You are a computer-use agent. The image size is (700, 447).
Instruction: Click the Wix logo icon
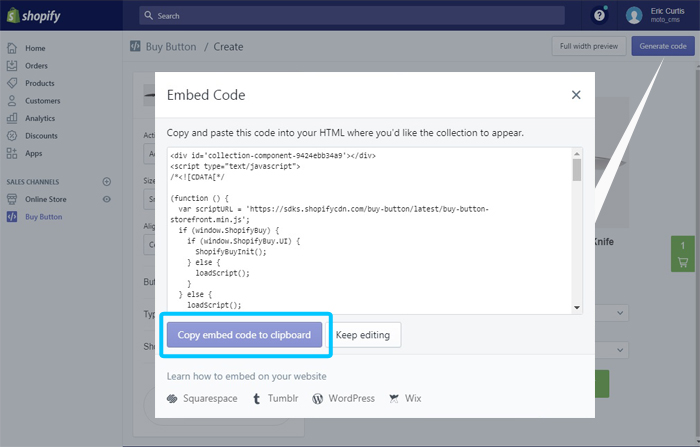(394, 399)
